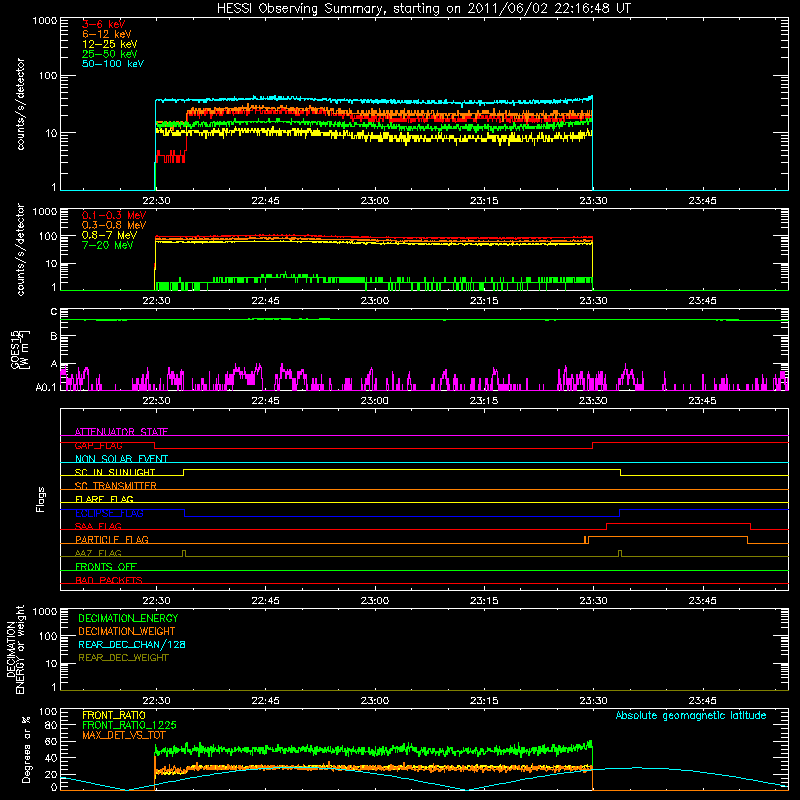This screenshot has width=800, height=800.
Task: Click the 'BAD_PACKETS' flag label
Action: 109,580
